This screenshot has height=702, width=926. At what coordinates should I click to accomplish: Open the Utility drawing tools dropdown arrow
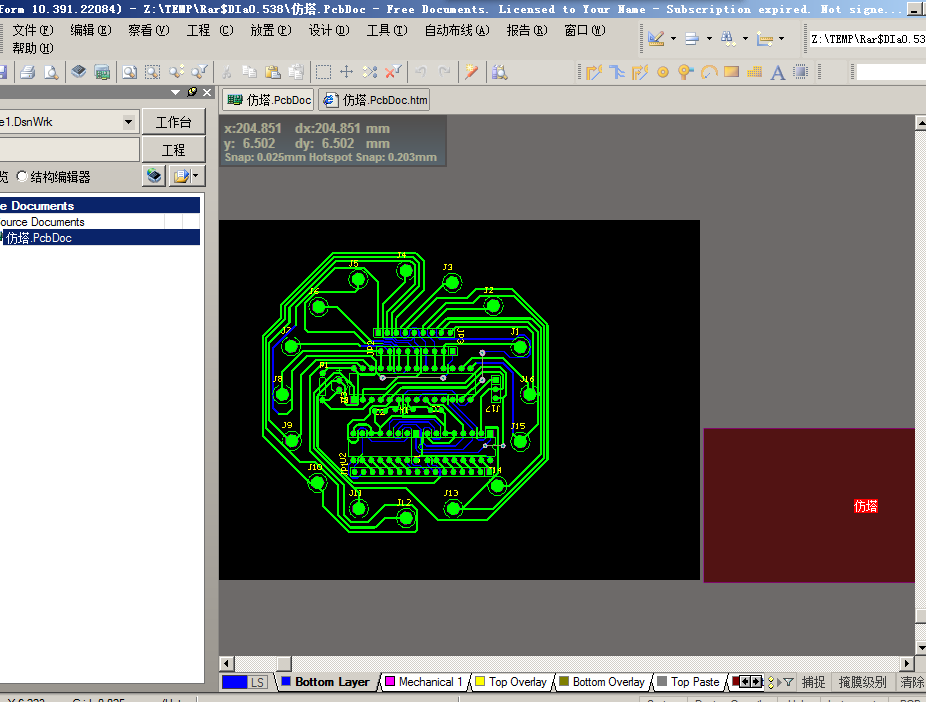673,39
